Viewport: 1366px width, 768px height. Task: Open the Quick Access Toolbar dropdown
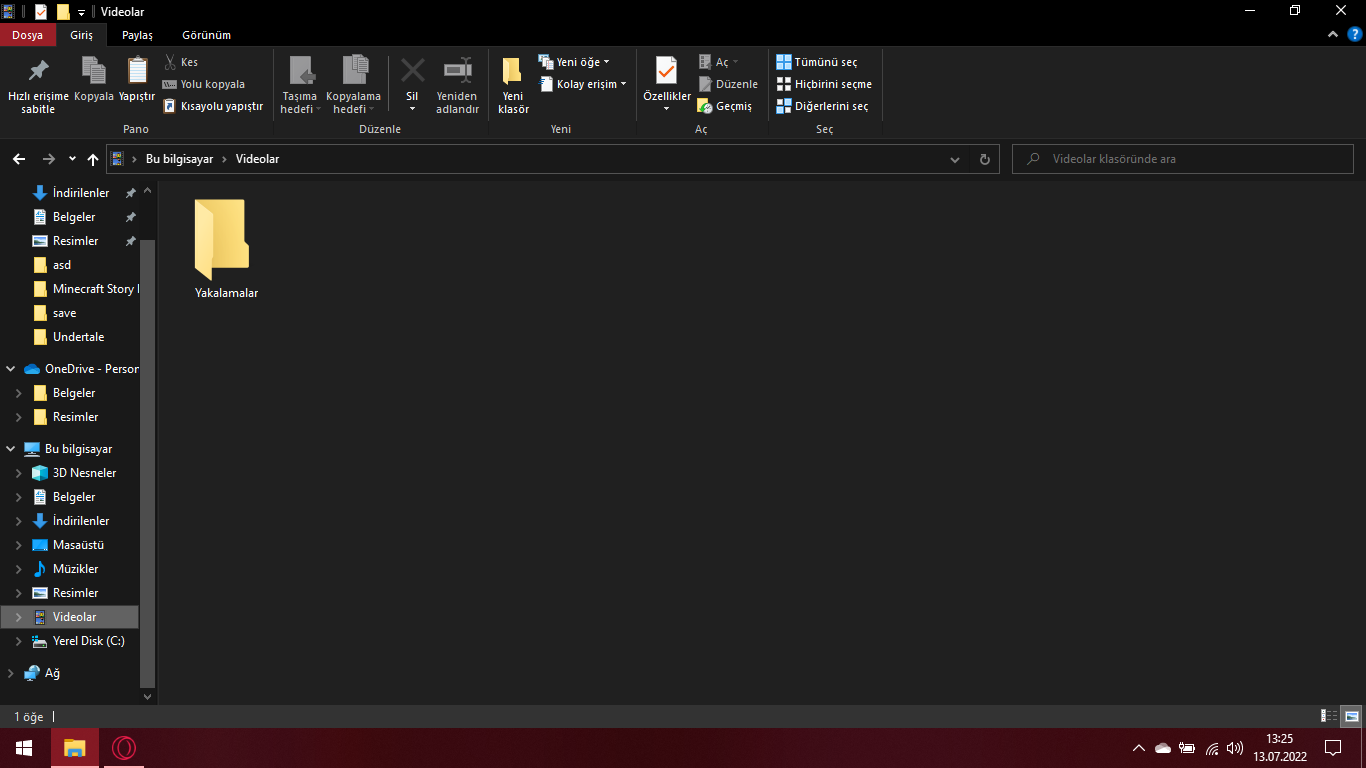[x=81, y=12]
